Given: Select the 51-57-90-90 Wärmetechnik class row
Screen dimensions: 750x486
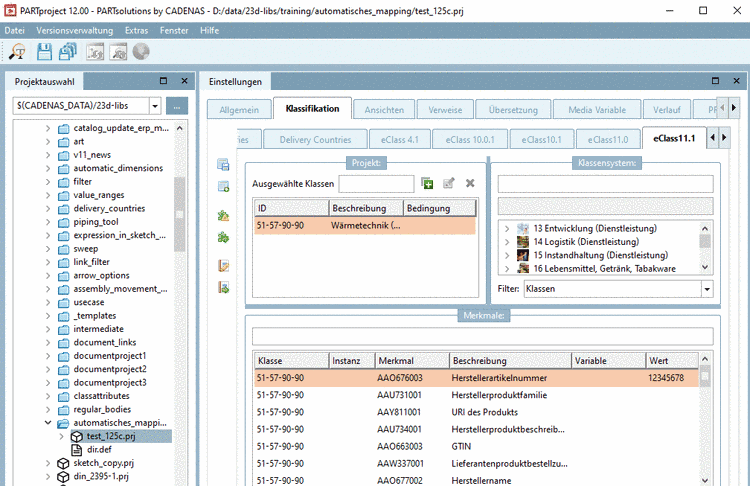Looking at the screenshot, I should [x=365, y=226].
